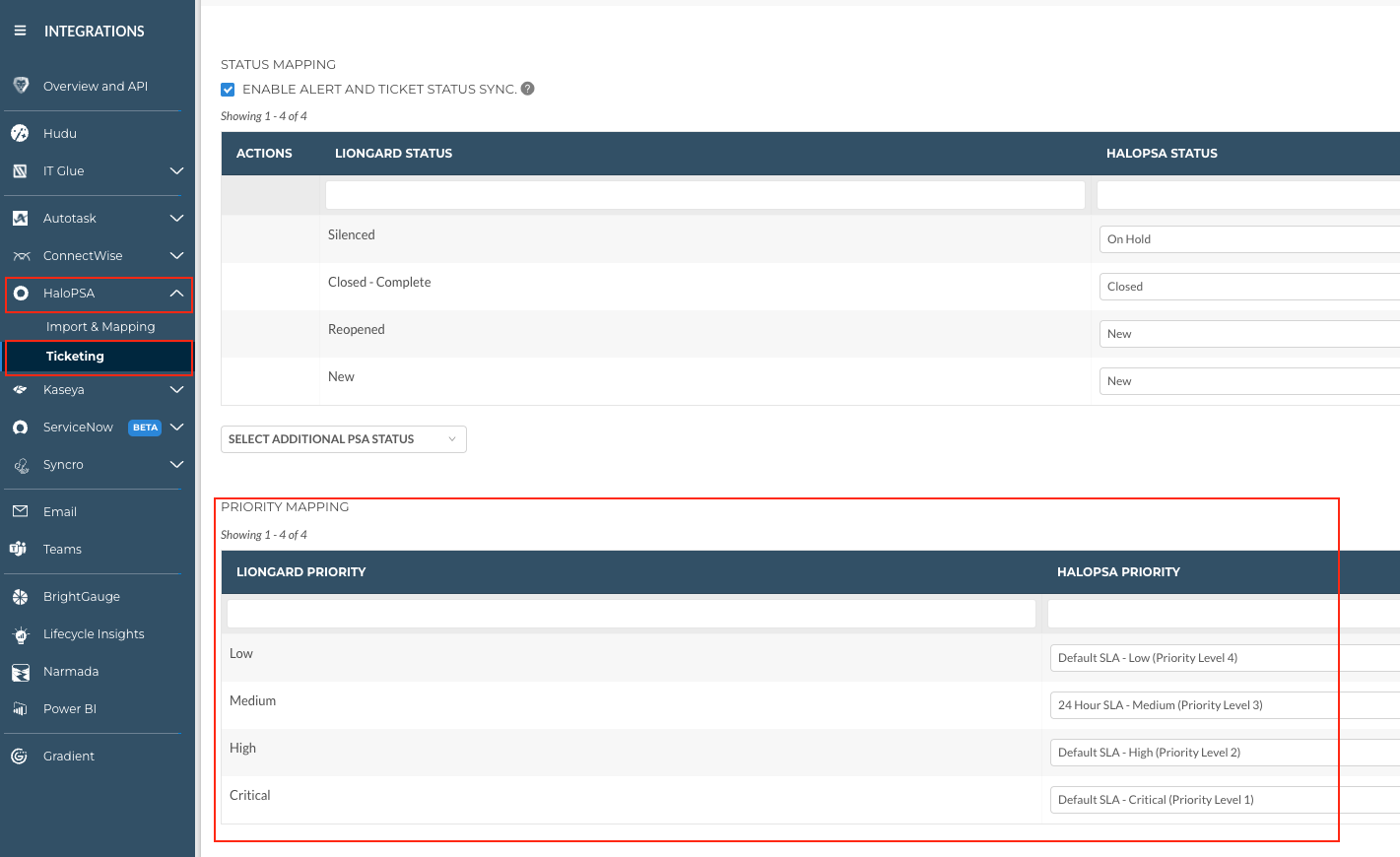
Task: Open the Power BI integration page
Action: (70, 708)
